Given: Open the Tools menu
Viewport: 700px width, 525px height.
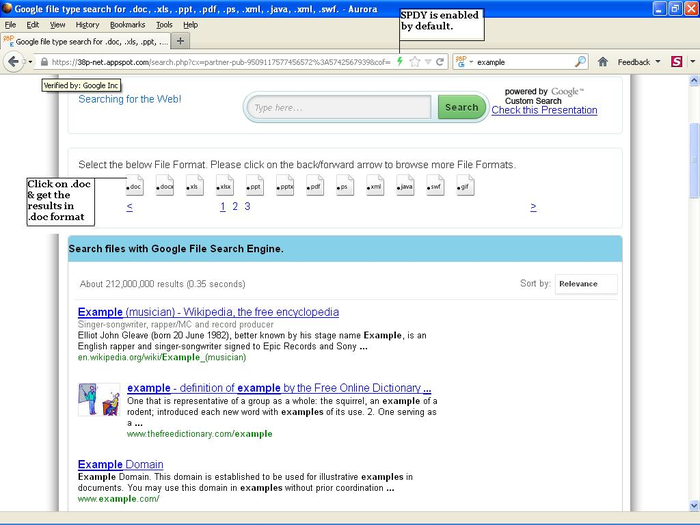Looking at the screenshot, I should 164,25.
